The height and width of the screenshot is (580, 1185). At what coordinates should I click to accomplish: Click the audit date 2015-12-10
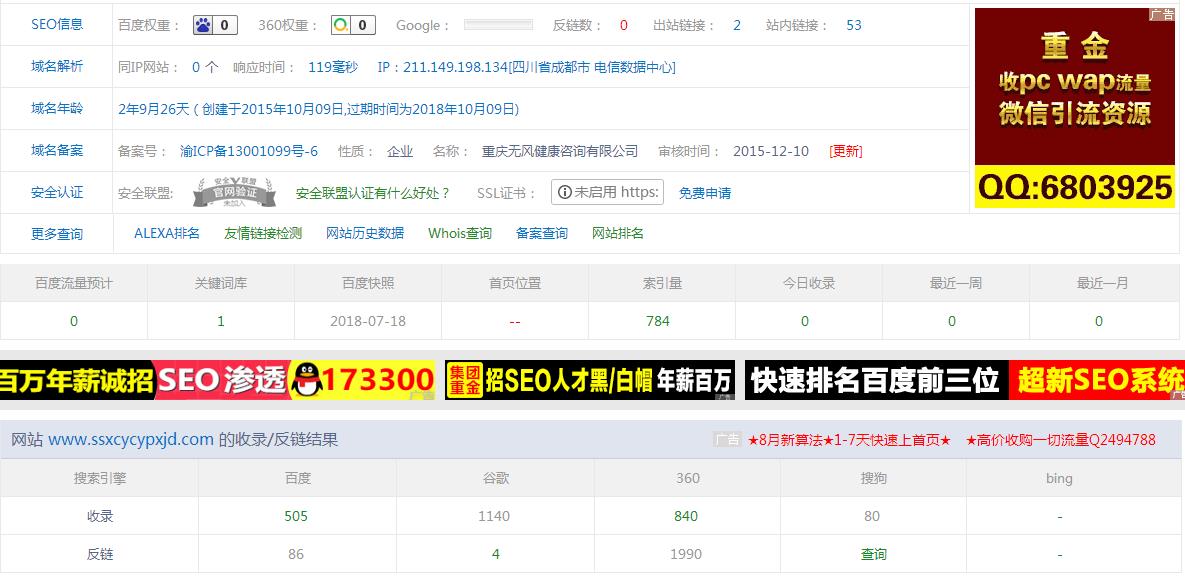click(x=771, y=151)
